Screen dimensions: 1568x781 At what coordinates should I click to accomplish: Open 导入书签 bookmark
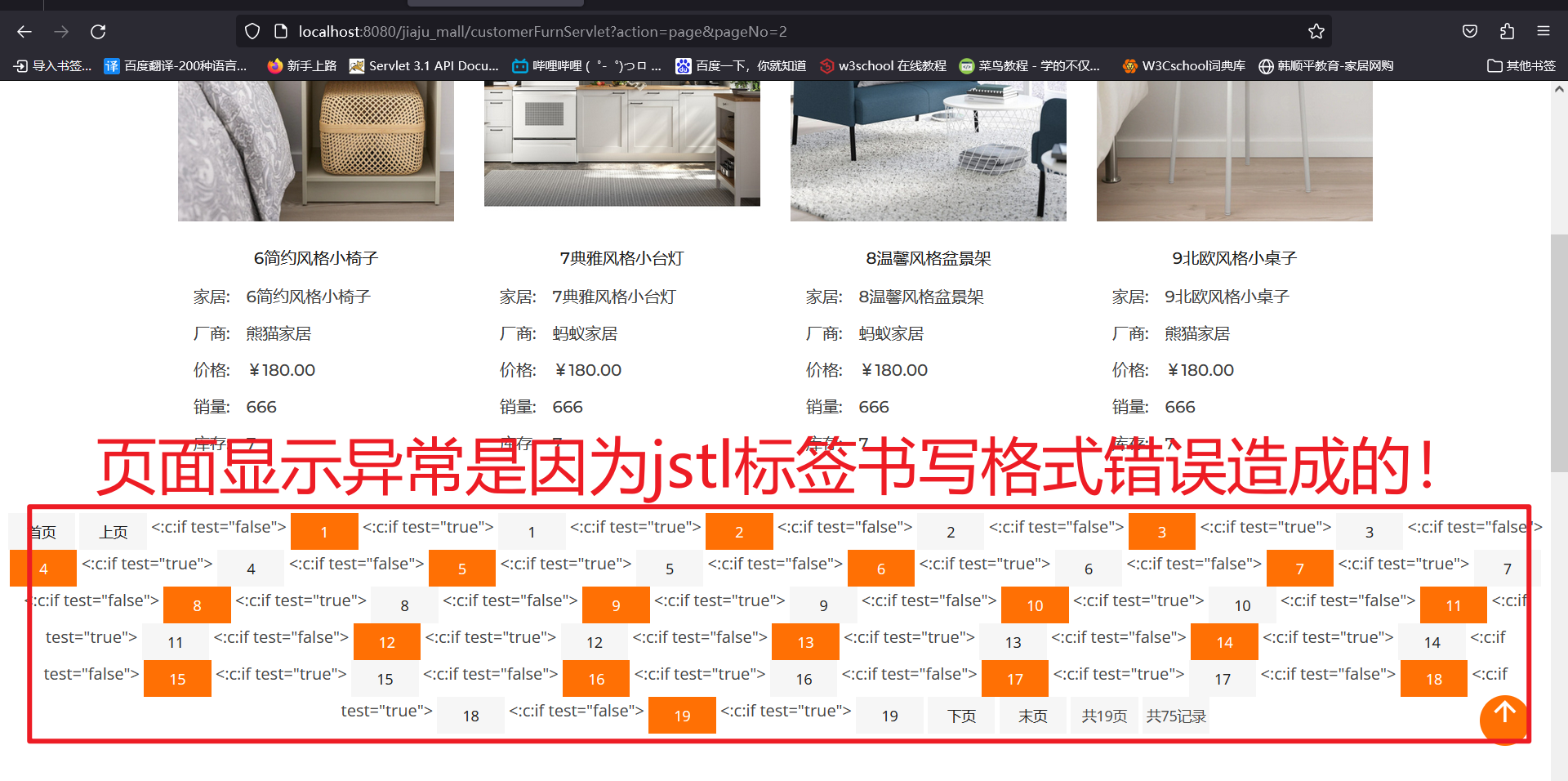point(53,66)
